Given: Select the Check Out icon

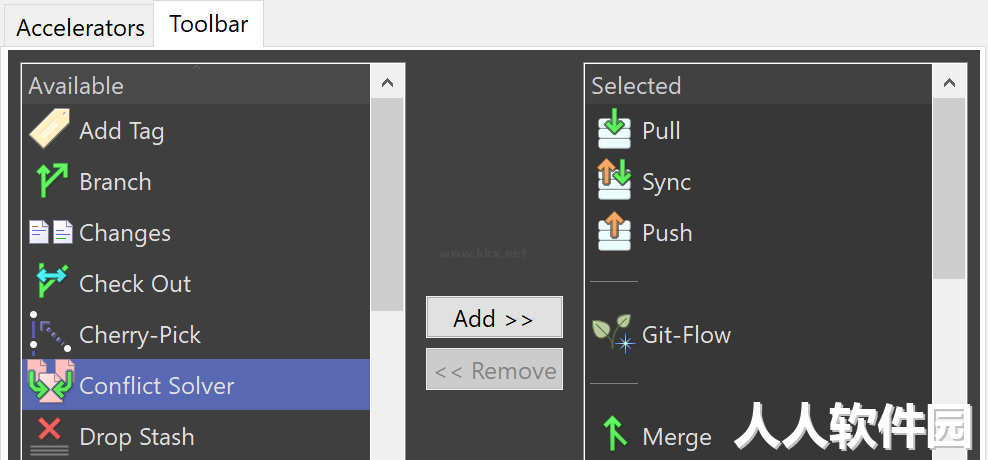Looking at the screenshot, I should [52, 281].
